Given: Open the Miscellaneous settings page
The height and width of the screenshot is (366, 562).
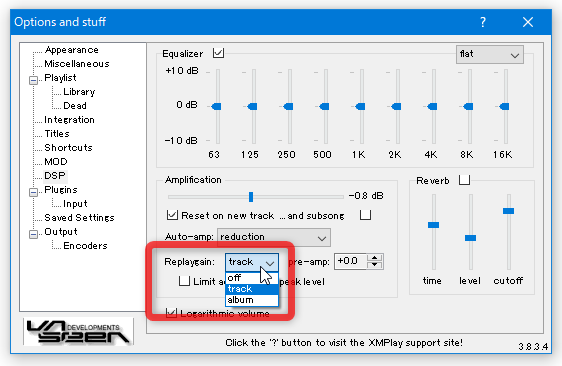Looking at the screenshot, I should coord(77,64).
